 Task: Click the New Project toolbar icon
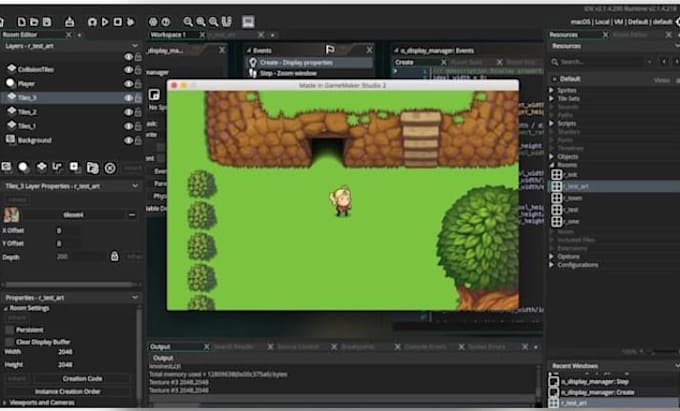tap(21, 22)
